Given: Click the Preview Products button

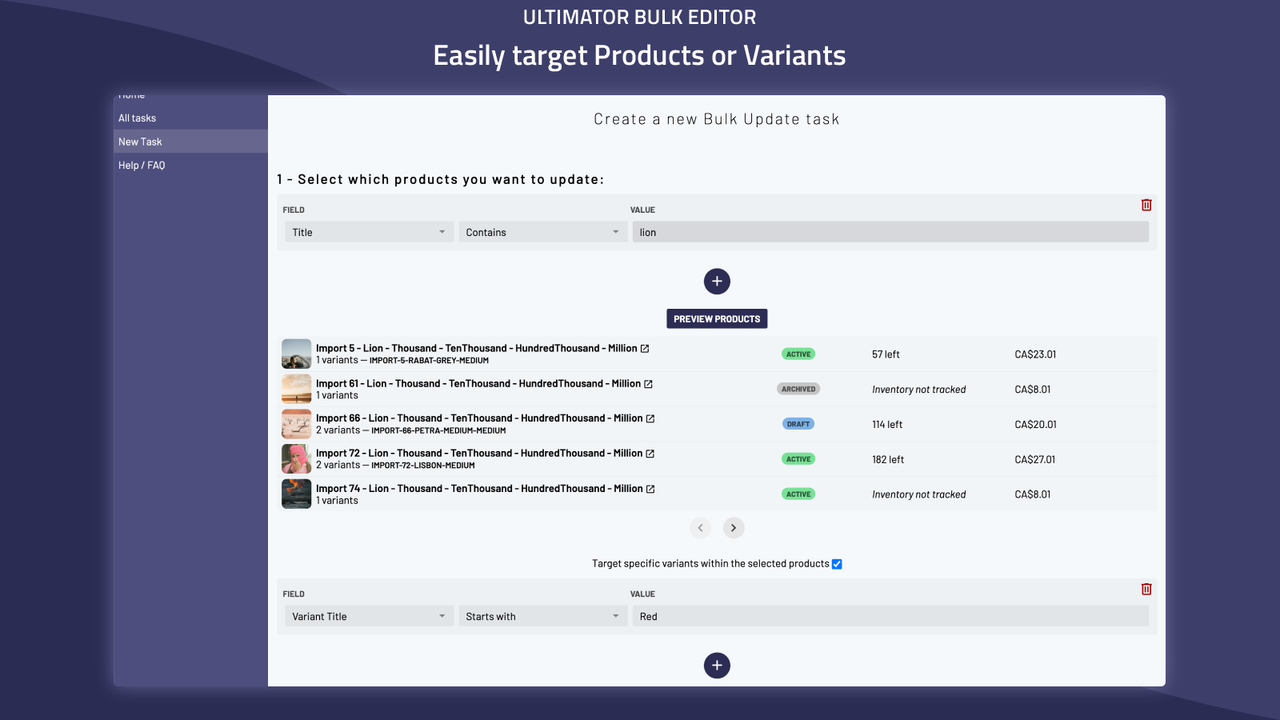Looking at the screenshot, I should [717, 318].
